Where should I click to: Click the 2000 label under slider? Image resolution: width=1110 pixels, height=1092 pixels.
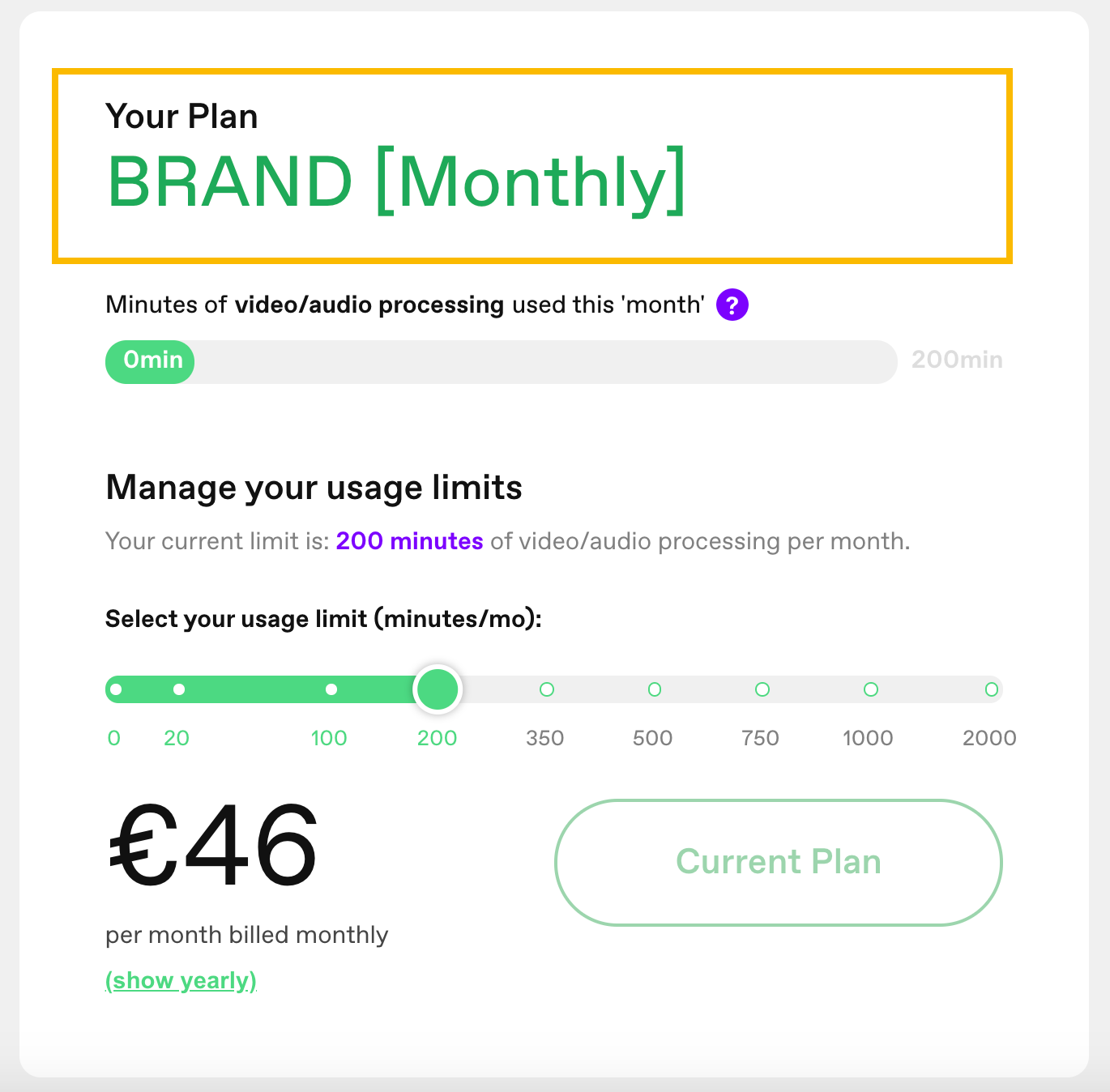click(989, 738)
